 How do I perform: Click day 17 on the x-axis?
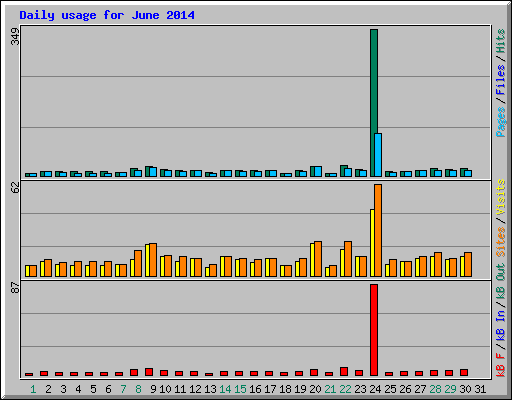(270, 389)
